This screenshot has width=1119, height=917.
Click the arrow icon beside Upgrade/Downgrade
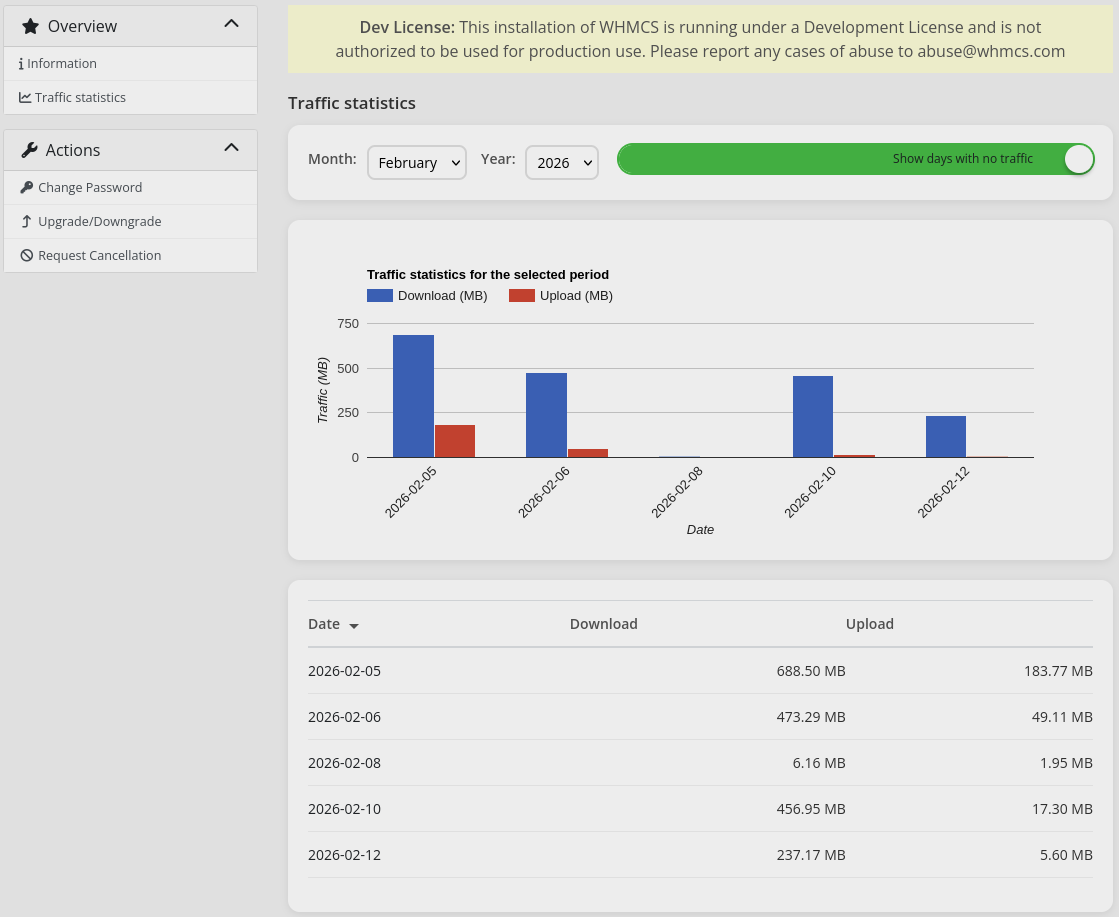(x=27, y=222)
